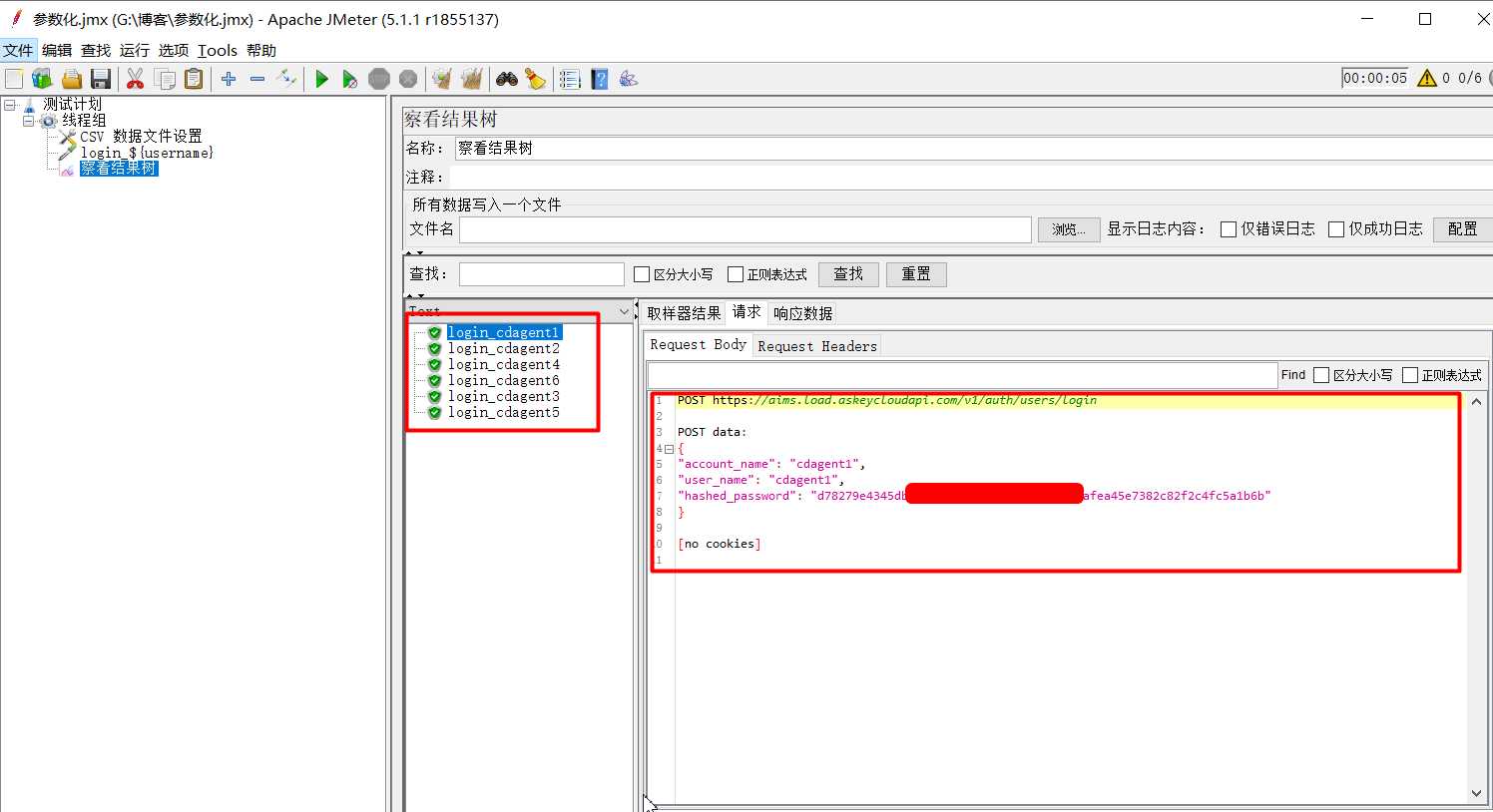Open the 运行 menu
The image size is (1493, 812).
click(x=135, y=50)
